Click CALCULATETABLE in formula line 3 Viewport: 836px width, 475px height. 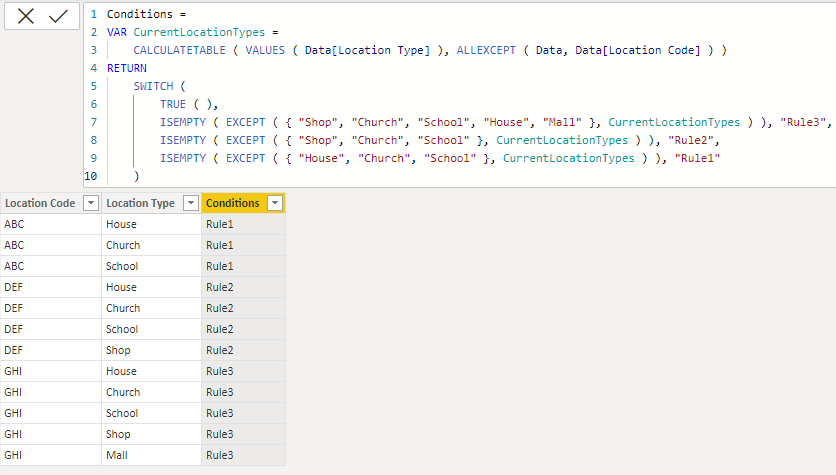pyautogui.click(x=179, y=51)
